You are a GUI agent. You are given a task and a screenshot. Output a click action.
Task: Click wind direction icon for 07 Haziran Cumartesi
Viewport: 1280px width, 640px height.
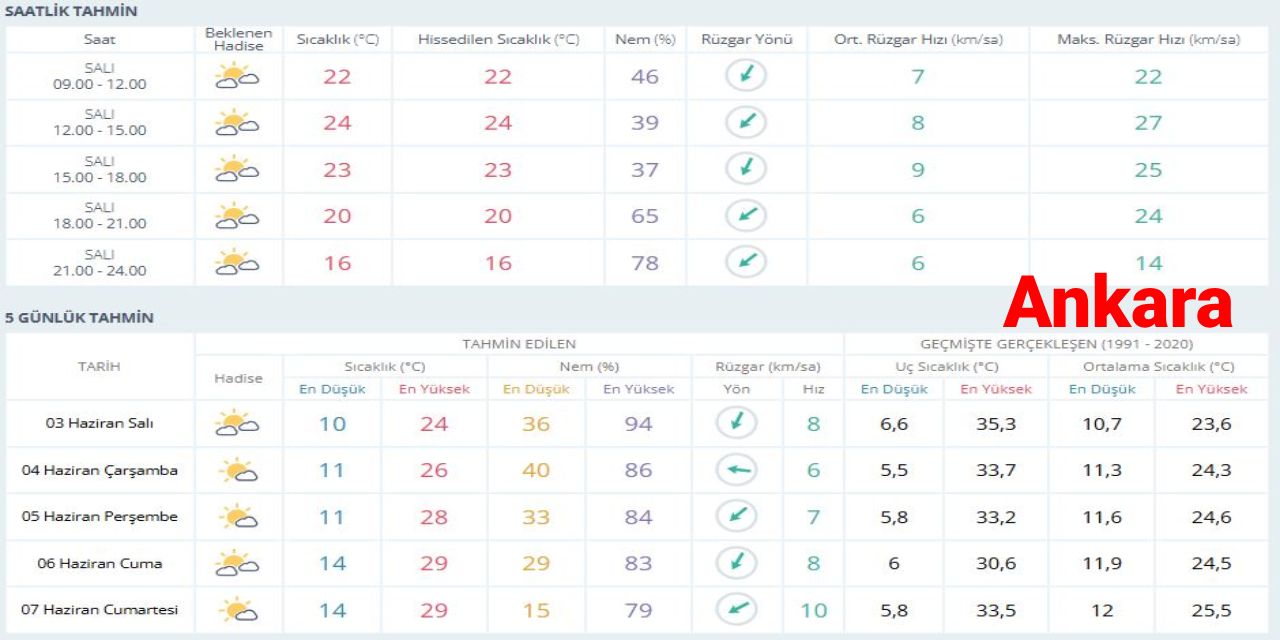(736, 609)
